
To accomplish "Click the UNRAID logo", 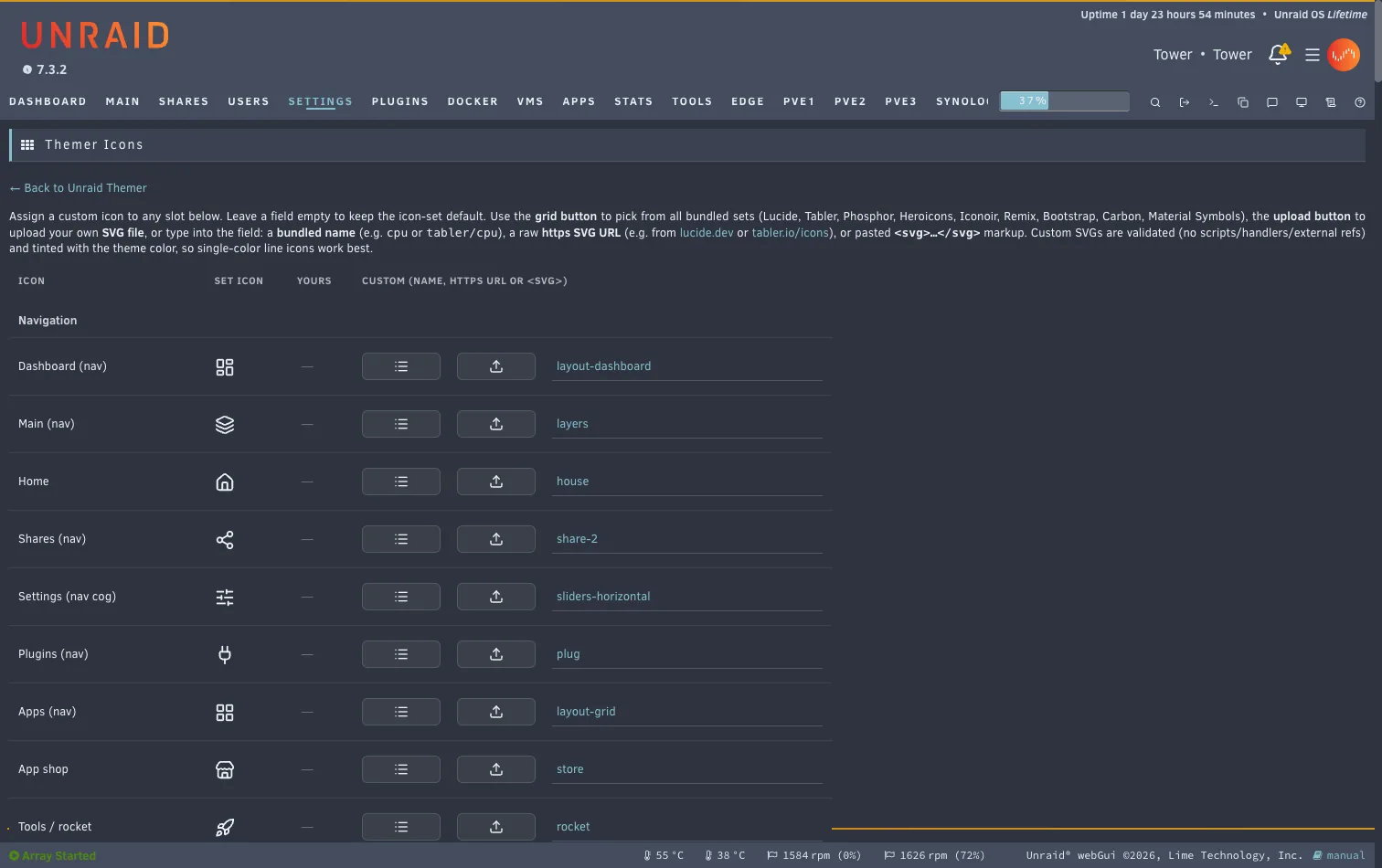I will [95, 36].
